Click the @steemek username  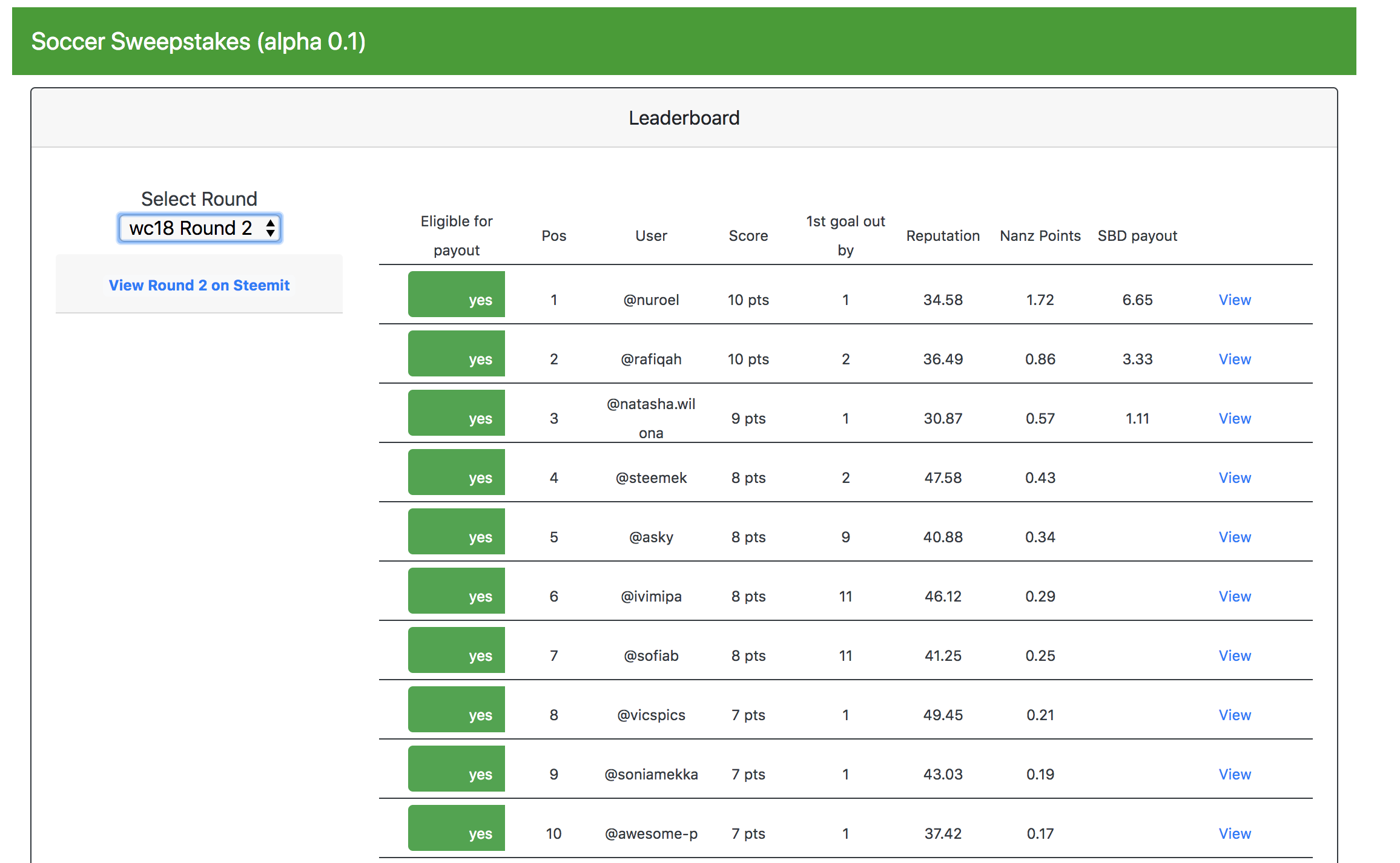(651, 477)
